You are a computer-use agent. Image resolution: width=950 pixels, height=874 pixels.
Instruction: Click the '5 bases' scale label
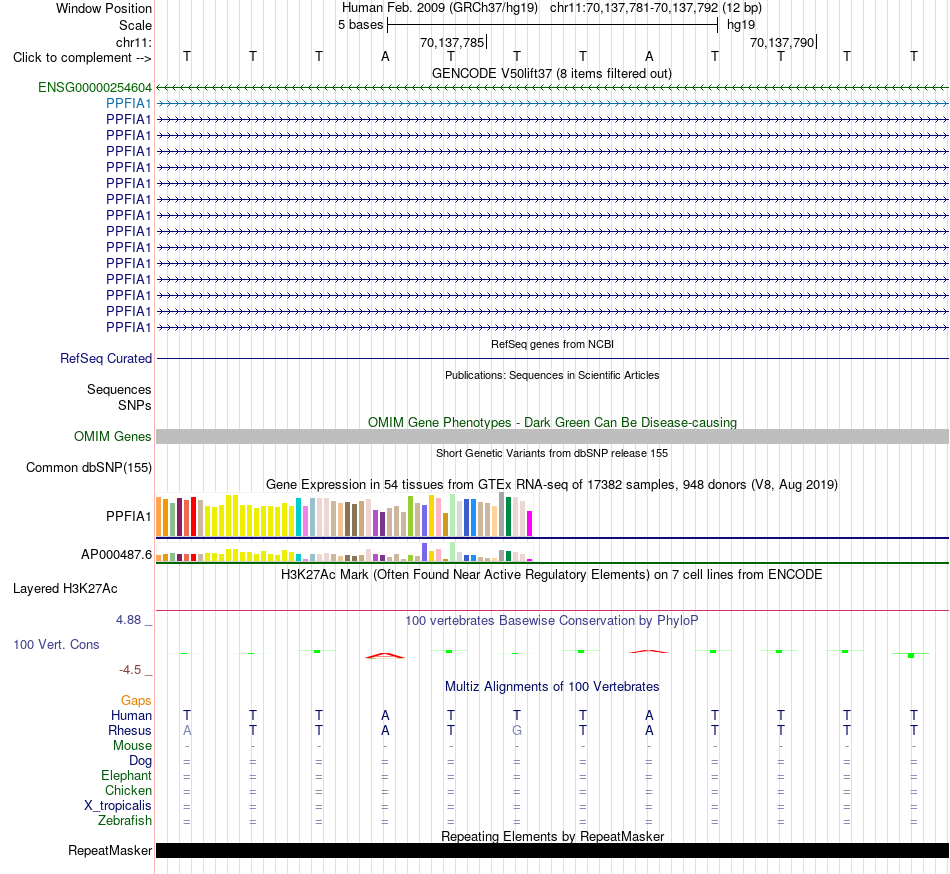(x=360, y=25)
